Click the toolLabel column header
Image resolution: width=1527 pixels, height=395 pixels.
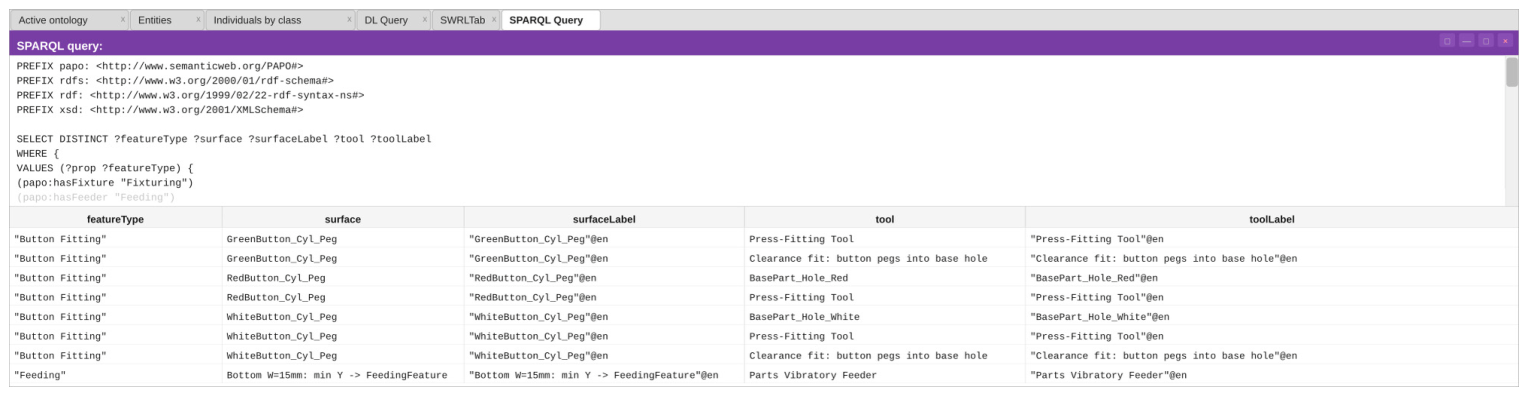click(1272, 218)
